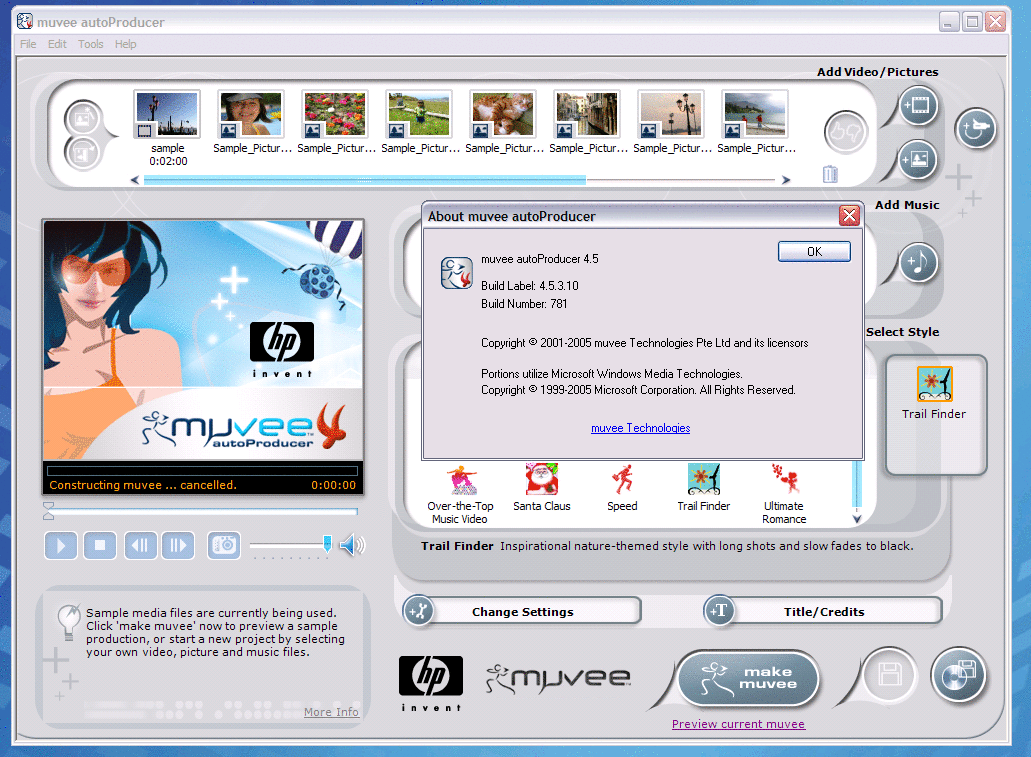
Task: Click the Change Settings button
Action: (522, 611)
